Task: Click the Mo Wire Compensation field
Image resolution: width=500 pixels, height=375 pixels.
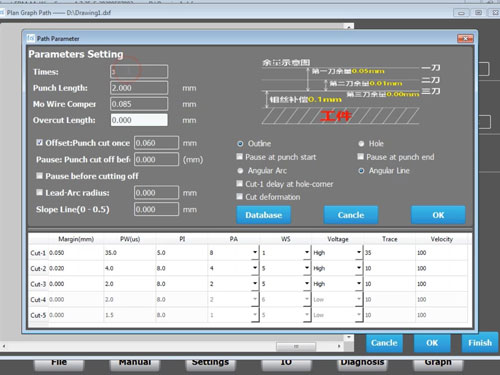Action: [139, 104]
